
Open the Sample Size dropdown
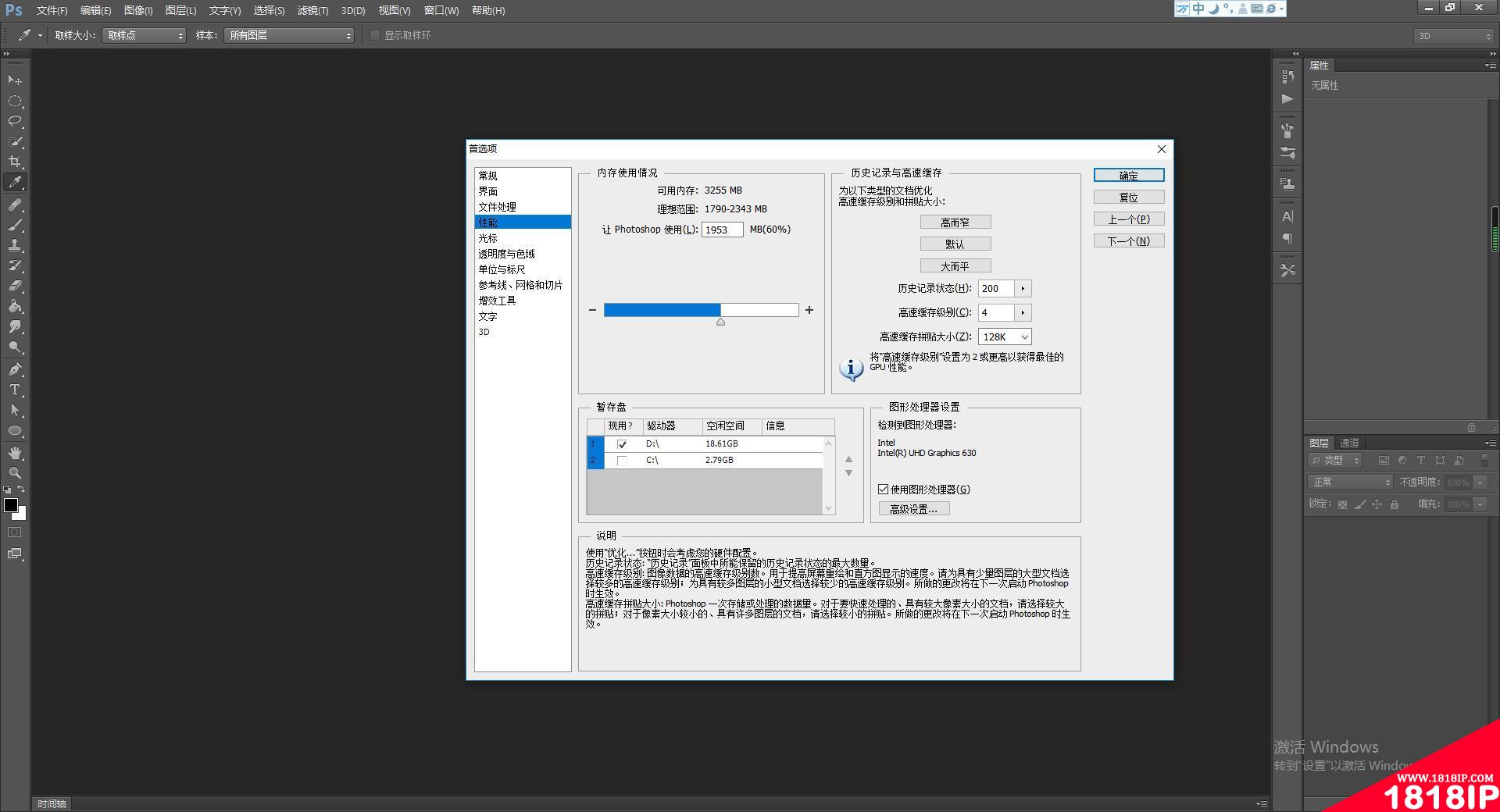coord(145,35)
